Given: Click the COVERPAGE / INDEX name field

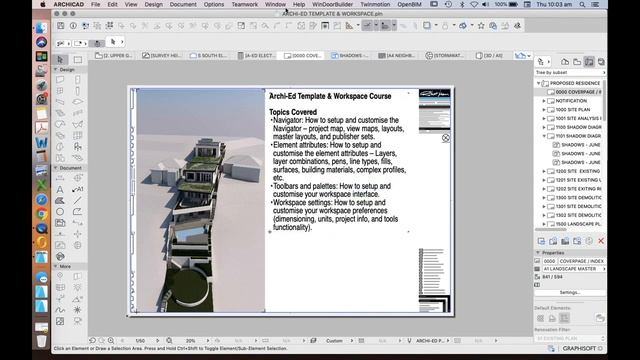Looking at the screenshot, I should (582, 261).
